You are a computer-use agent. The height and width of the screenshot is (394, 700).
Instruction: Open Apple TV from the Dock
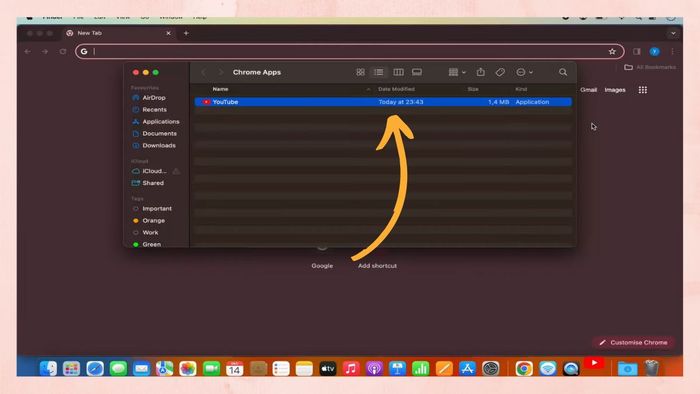[328, 369]
